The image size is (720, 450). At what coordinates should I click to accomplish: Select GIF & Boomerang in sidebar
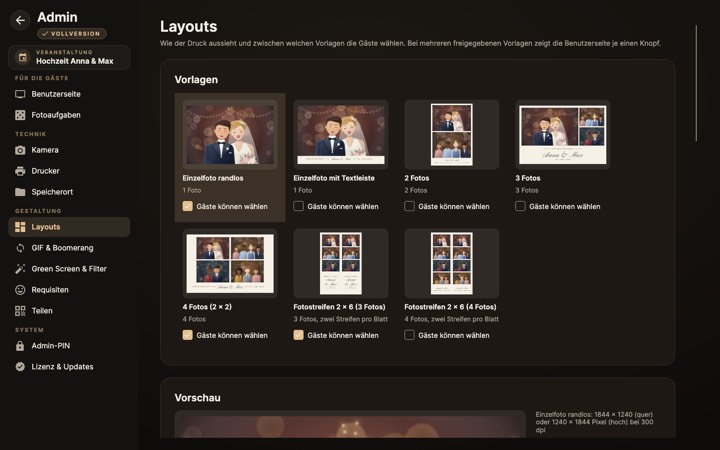[69, 248]
